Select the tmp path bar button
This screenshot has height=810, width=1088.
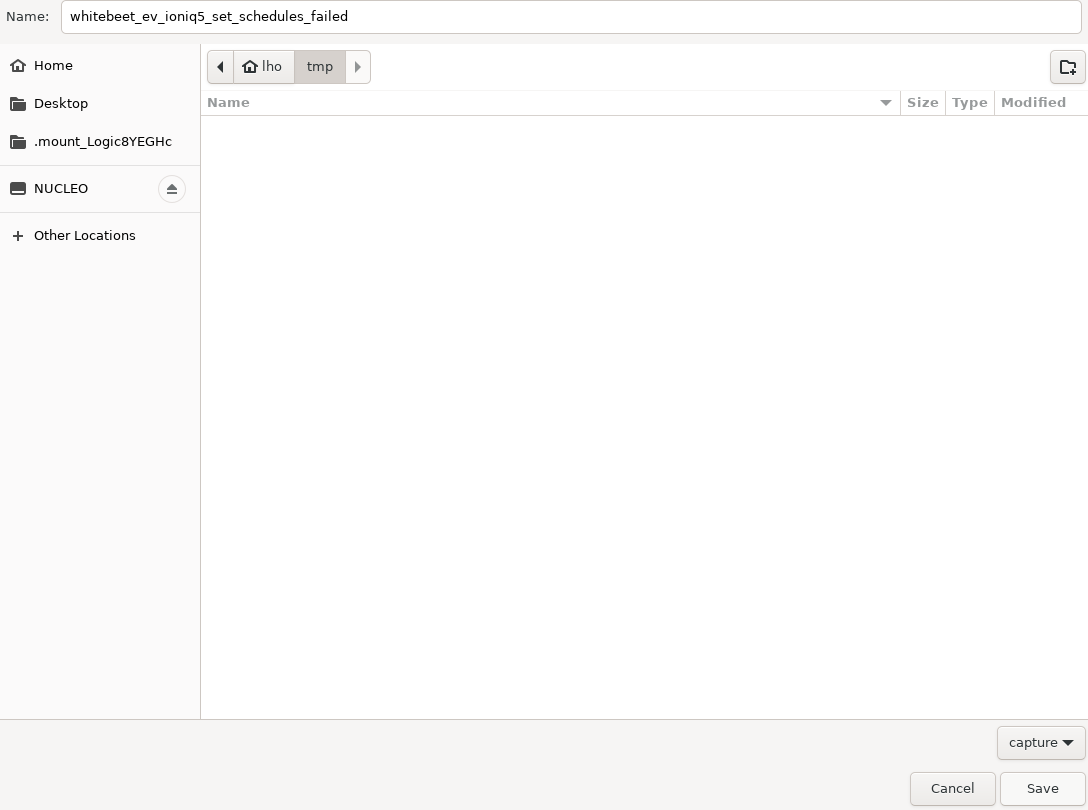[x=320, y=67]
